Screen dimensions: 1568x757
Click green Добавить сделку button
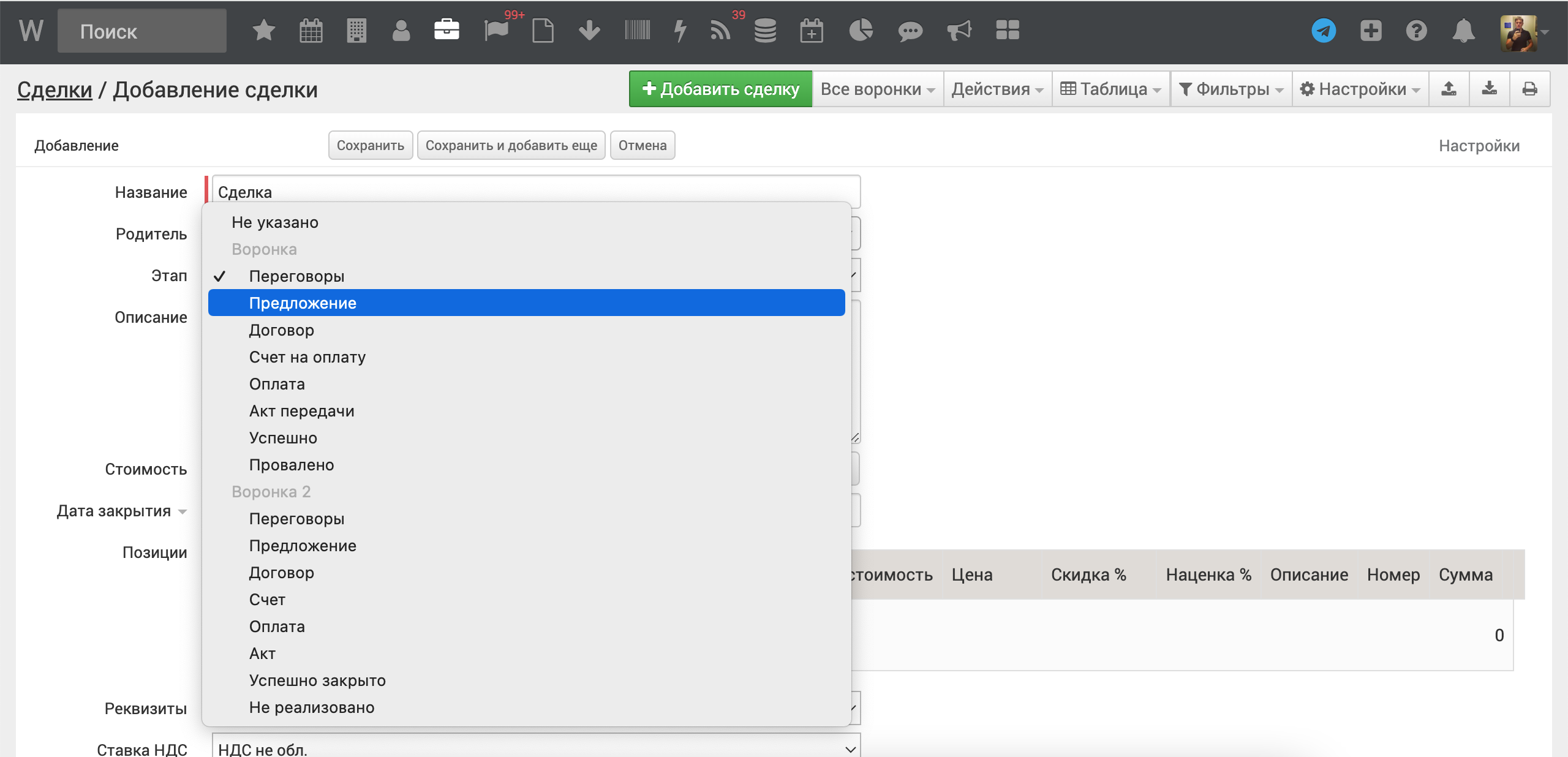click(720, 89)
